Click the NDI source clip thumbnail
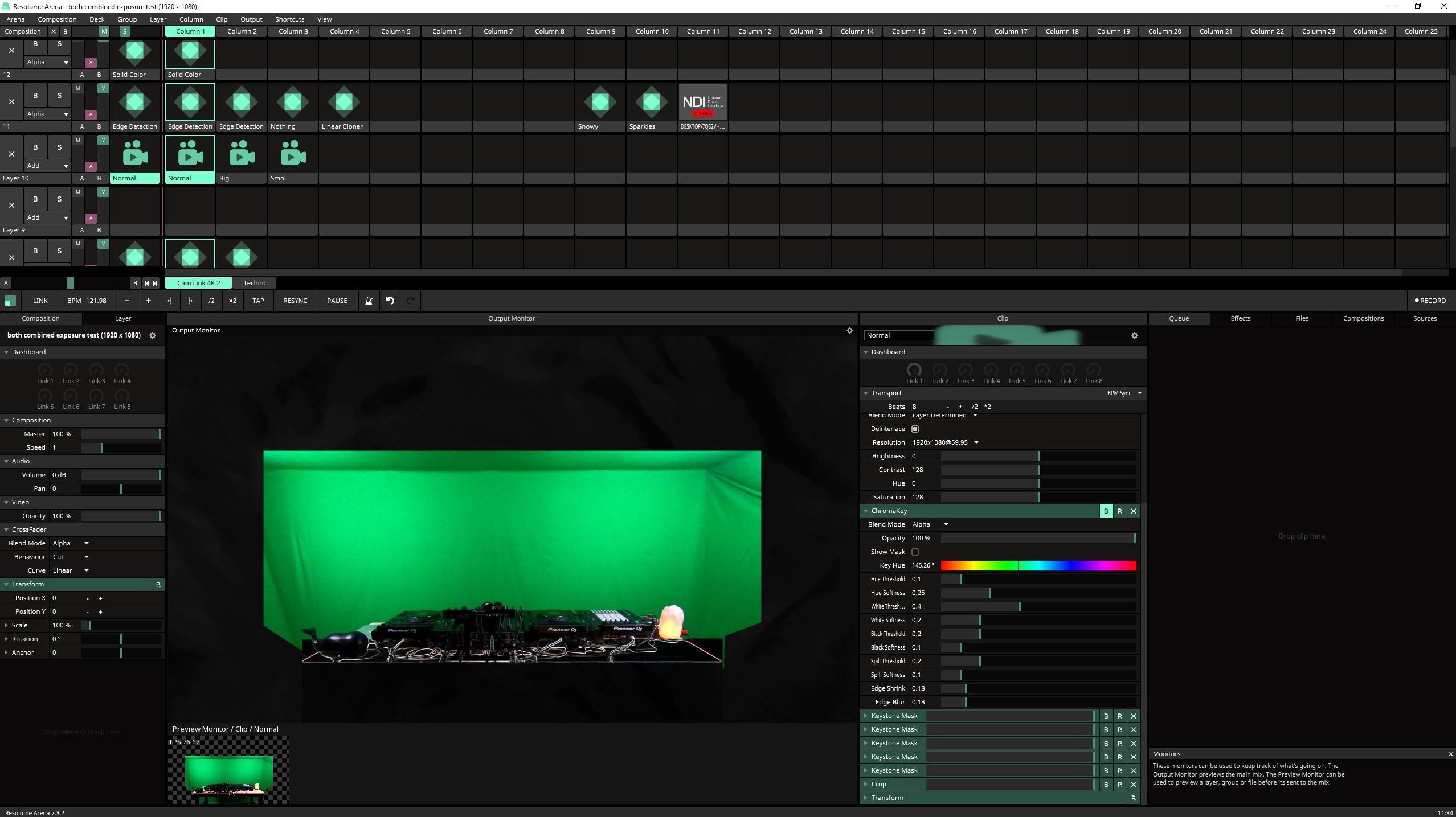The image size is (1456, 817). [703, 103]
